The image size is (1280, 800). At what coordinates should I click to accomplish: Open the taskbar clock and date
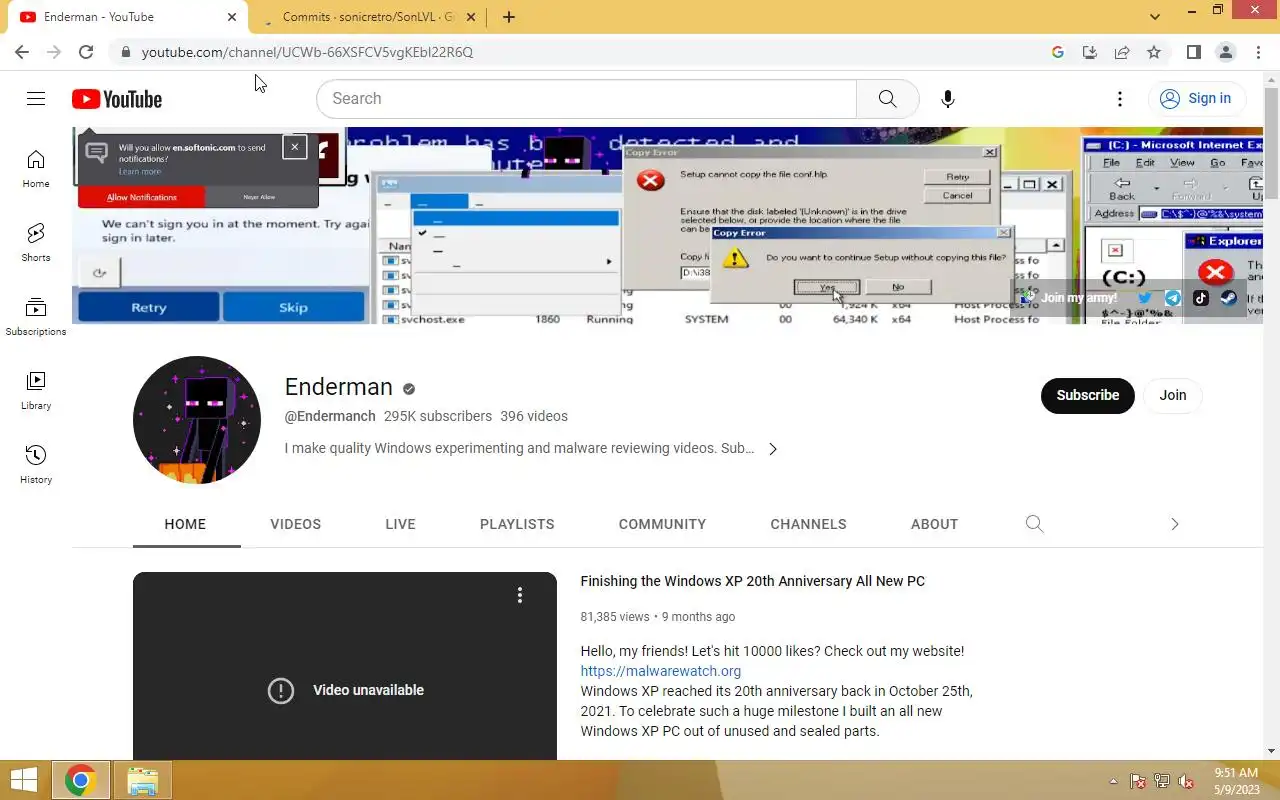(x=1237, y=781)
